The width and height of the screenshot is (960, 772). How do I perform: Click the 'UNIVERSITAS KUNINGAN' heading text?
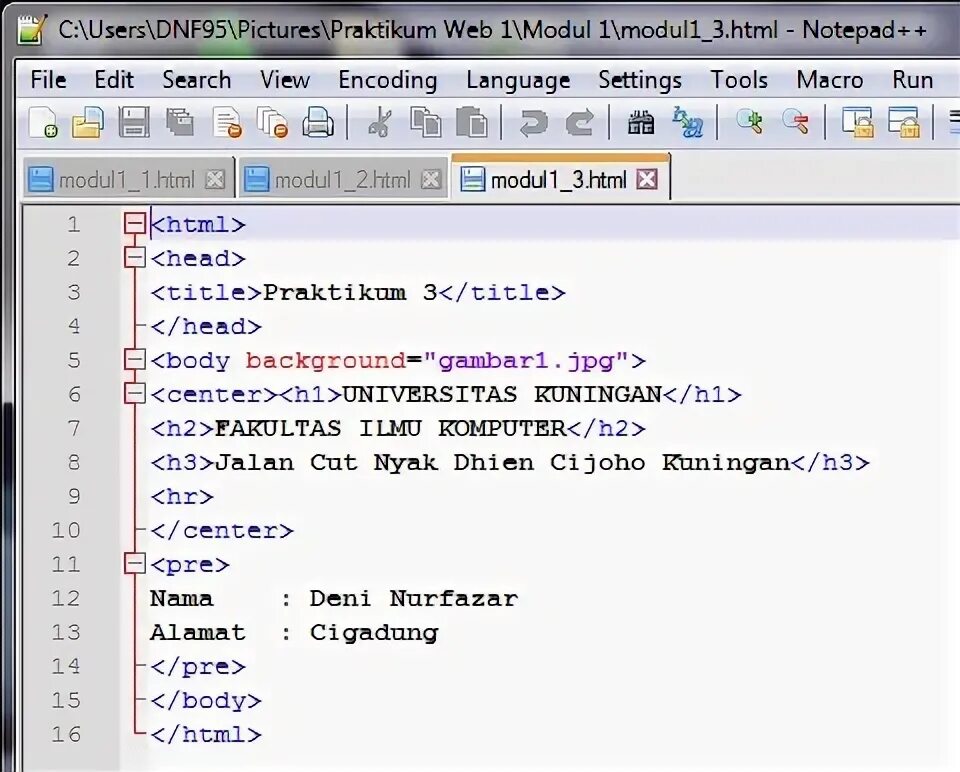tap(502, 394)
